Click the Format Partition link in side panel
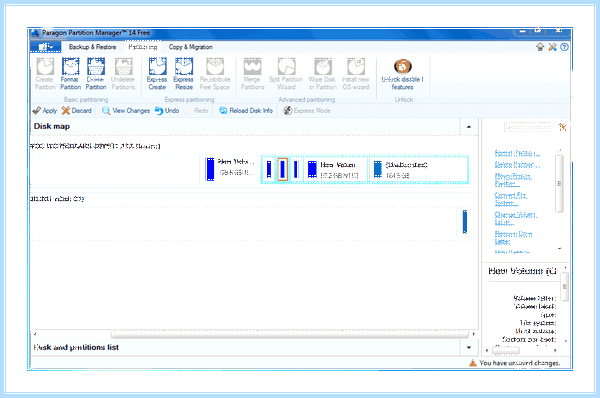This screenshot has width=600, height=398. click(x=517, y=153)
